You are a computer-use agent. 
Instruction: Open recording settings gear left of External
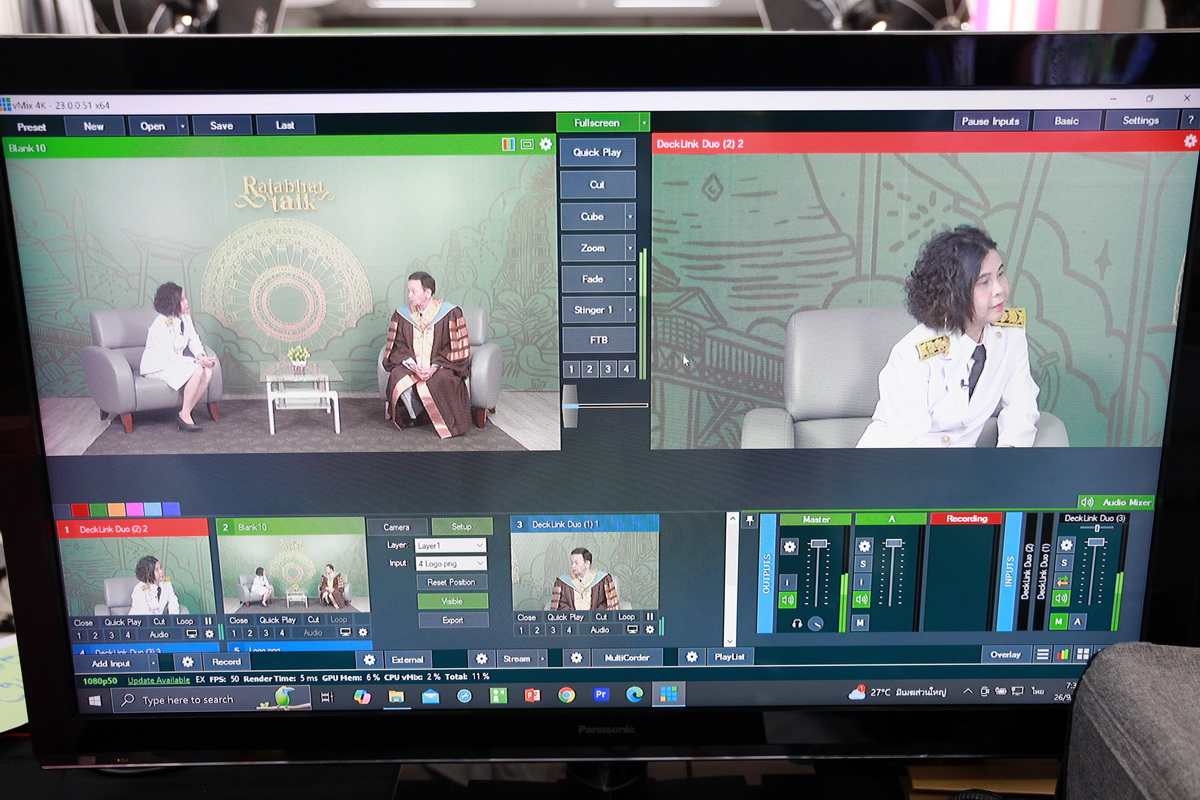[369, 659]
